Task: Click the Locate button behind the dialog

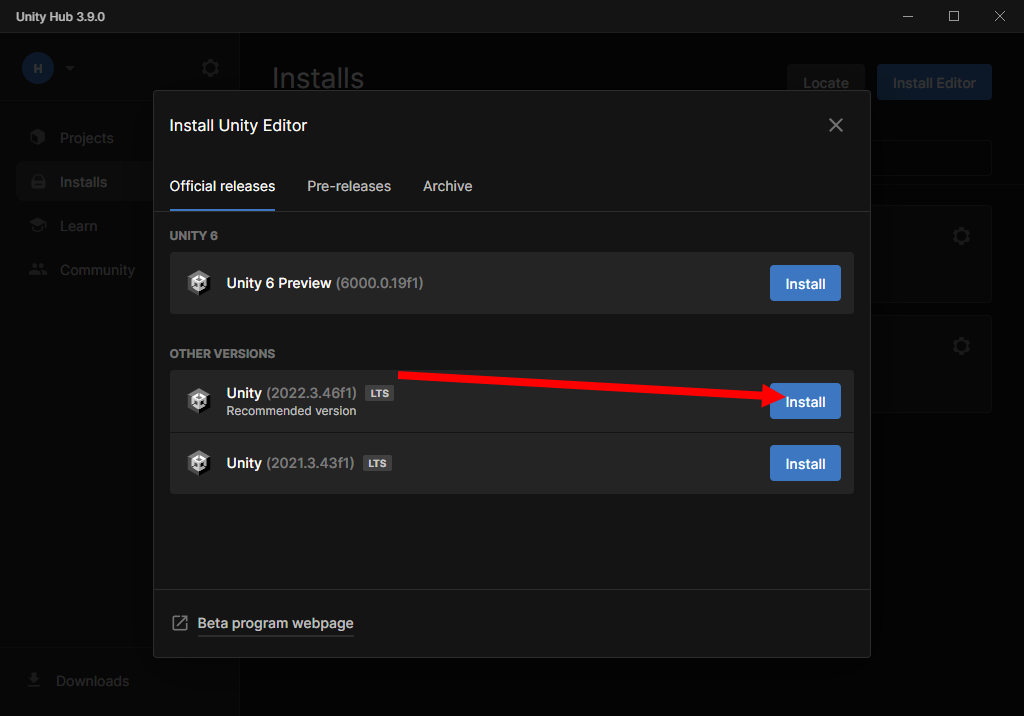Action: (825, 82)
